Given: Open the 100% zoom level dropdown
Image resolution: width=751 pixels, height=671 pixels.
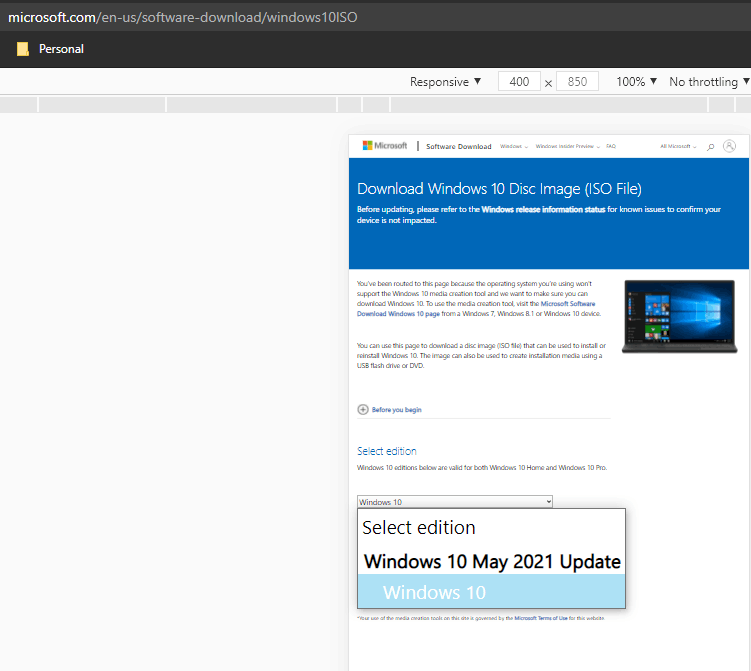Looking at the screenshot, I should tap(637, 82).
